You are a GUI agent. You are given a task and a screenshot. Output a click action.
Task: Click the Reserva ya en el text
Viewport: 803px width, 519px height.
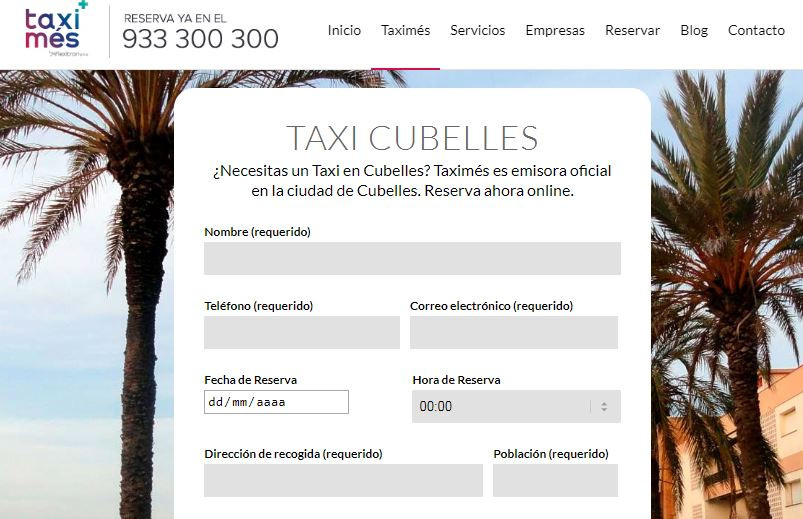tap(175, 18)
